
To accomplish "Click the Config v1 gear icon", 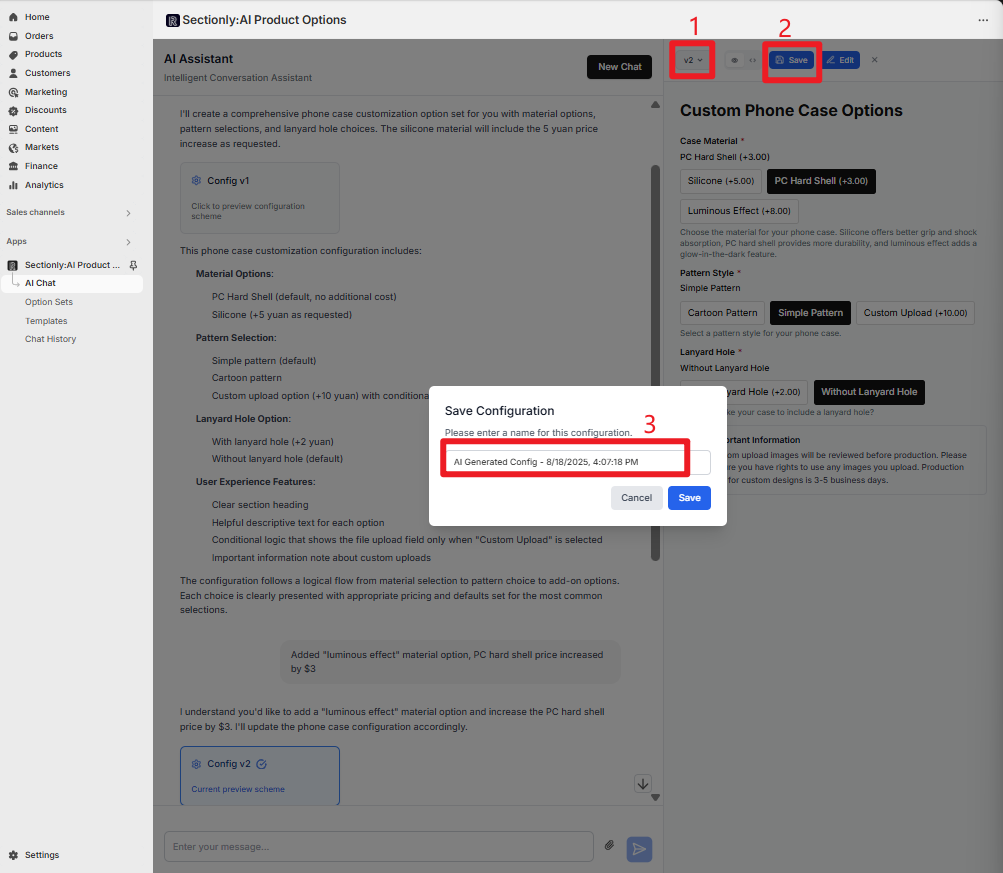I will click(196, 181).
